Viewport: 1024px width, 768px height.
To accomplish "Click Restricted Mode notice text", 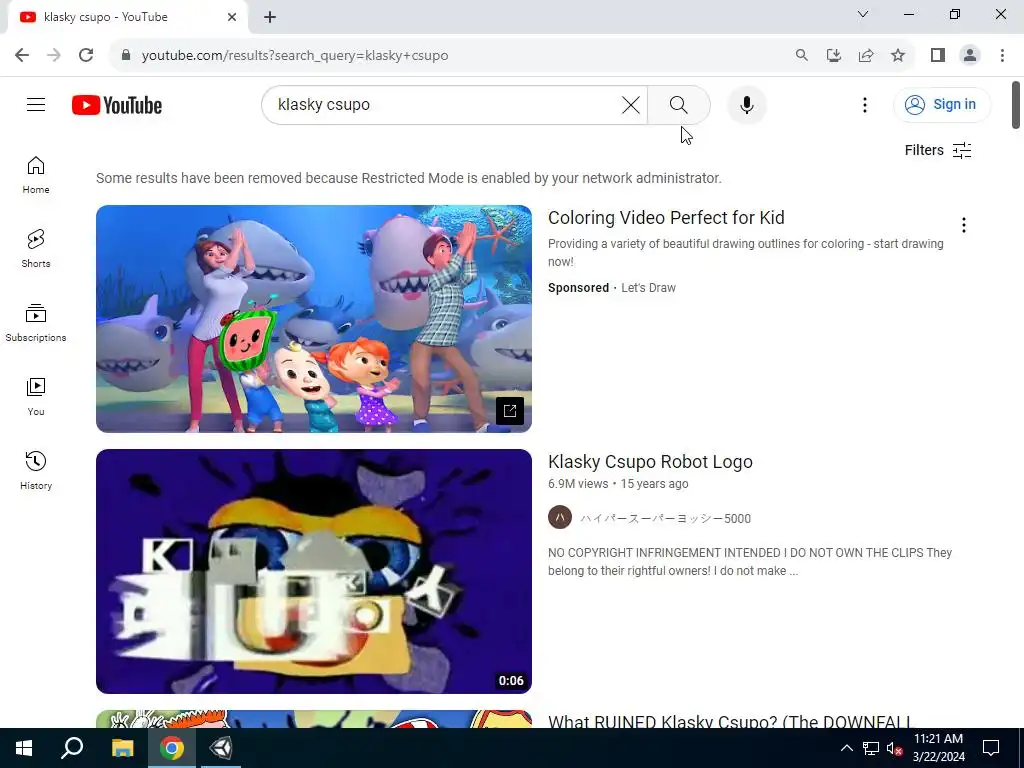I will [x=409, y=178].
